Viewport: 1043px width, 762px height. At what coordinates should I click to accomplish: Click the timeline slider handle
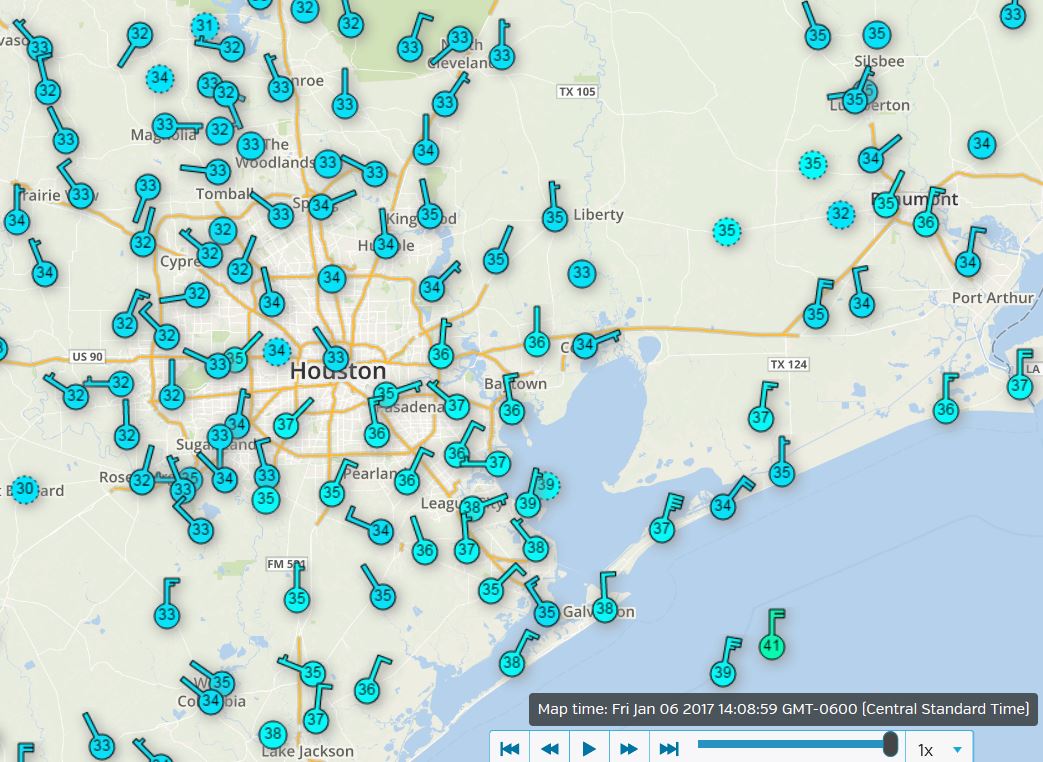[890, 744]
